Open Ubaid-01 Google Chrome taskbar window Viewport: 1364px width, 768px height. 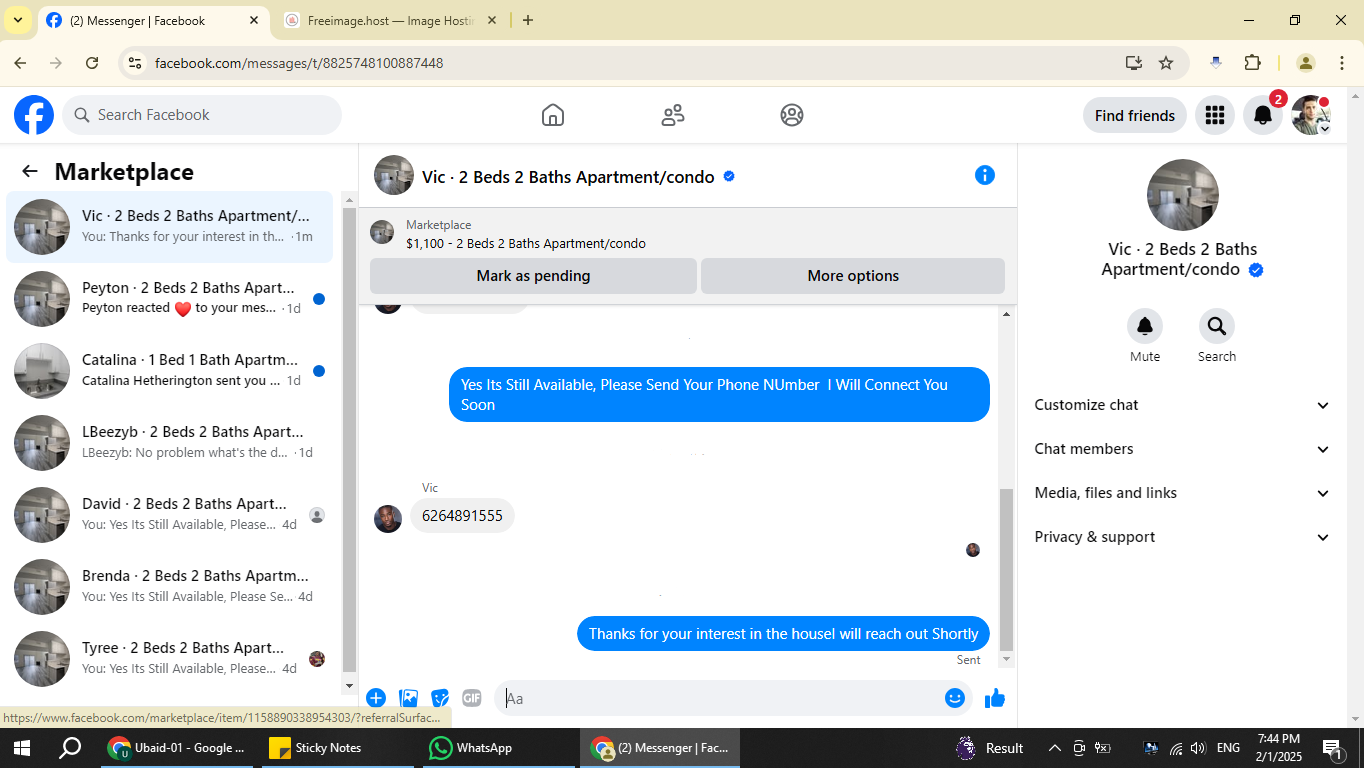[179, 748]
